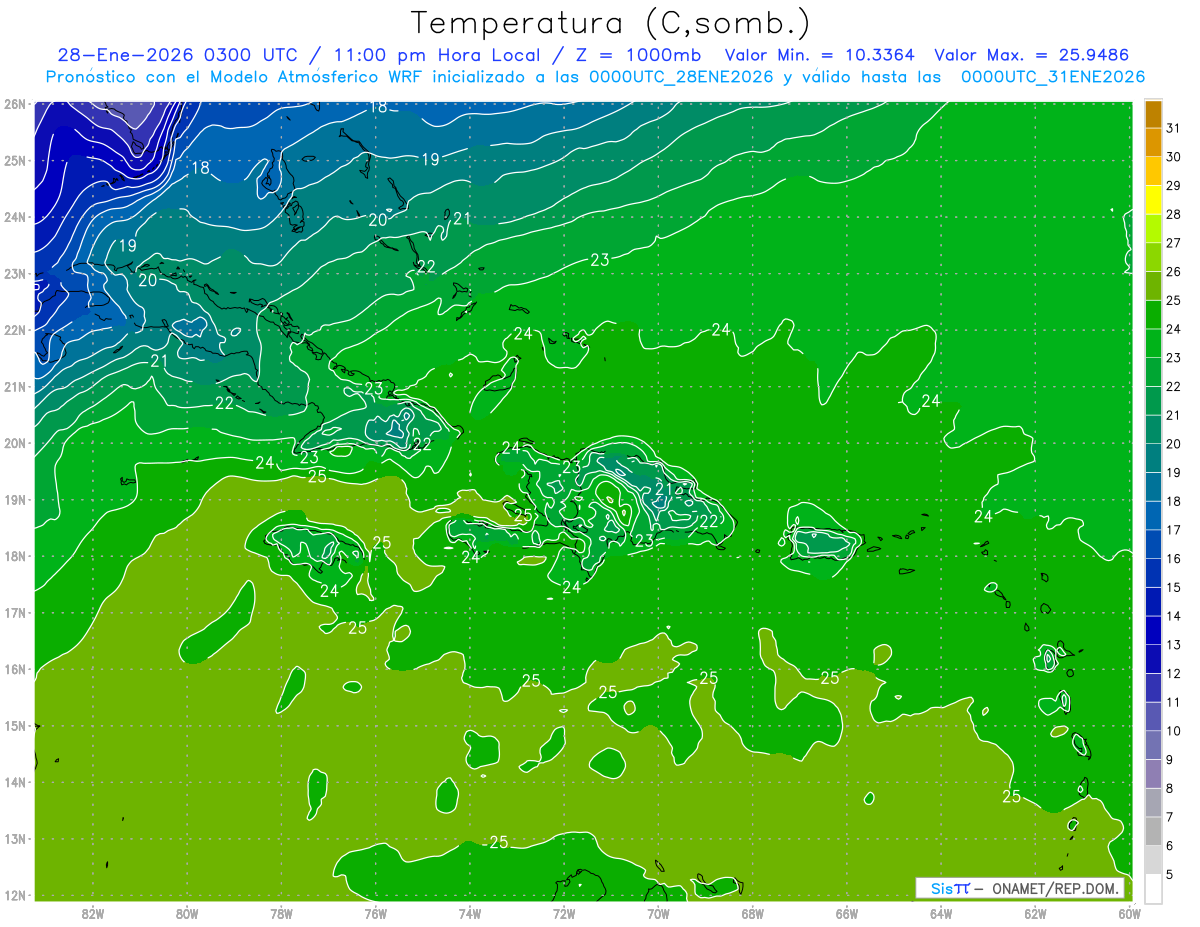1200x927 pixels.
Task: Click the "74W" longitude axis label
Action: pyautogui.click(x=470, y=913)
